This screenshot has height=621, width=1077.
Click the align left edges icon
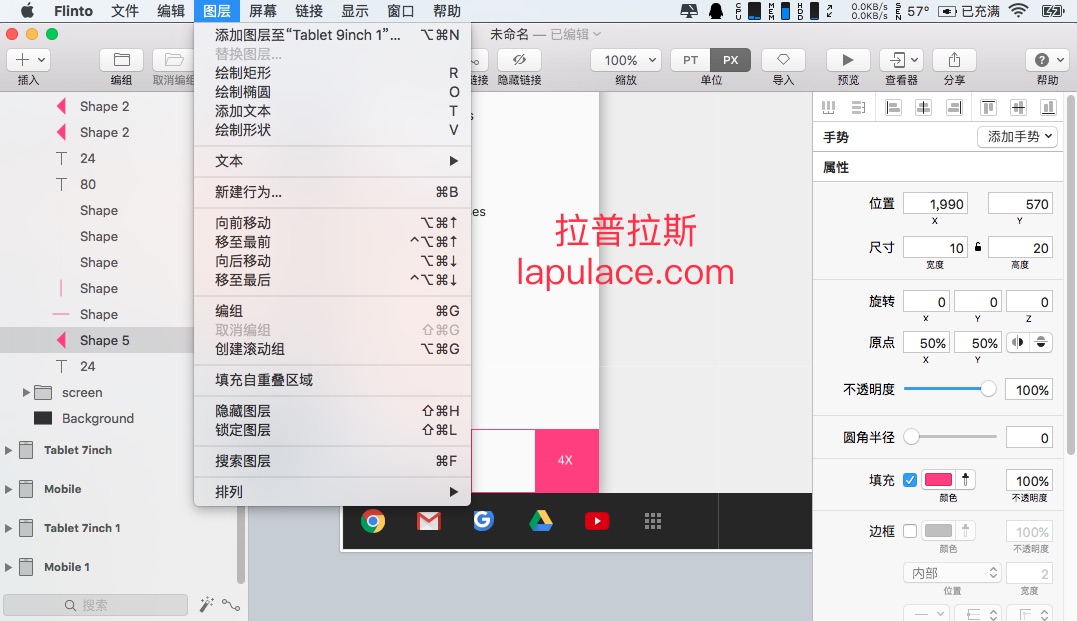point(893,107)
